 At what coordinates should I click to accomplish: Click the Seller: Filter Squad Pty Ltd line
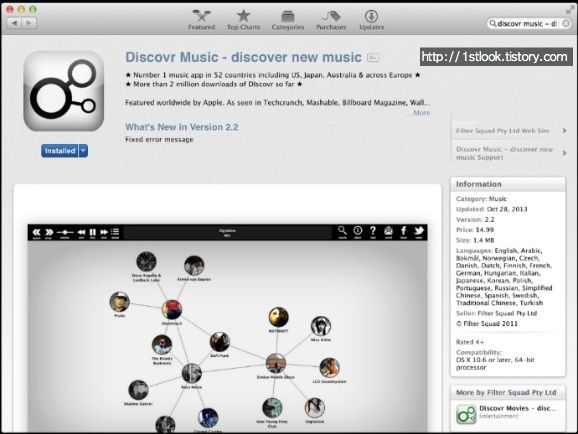tap(497, 313)
